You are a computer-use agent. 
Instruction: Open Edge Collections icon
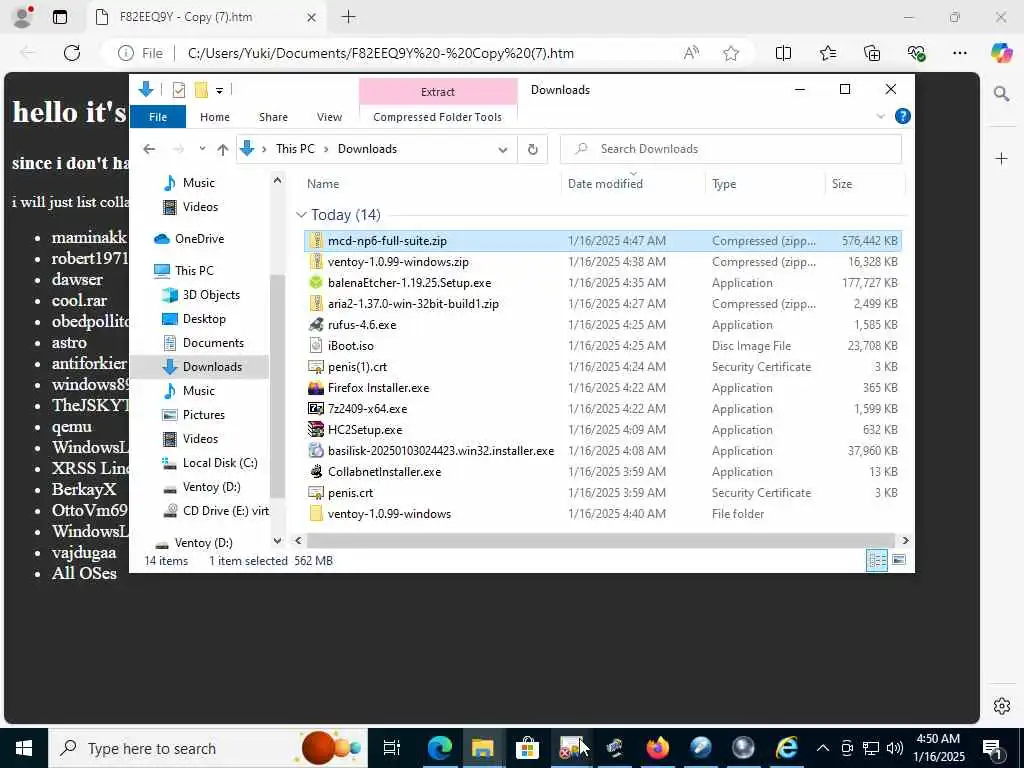pos(872,53)
